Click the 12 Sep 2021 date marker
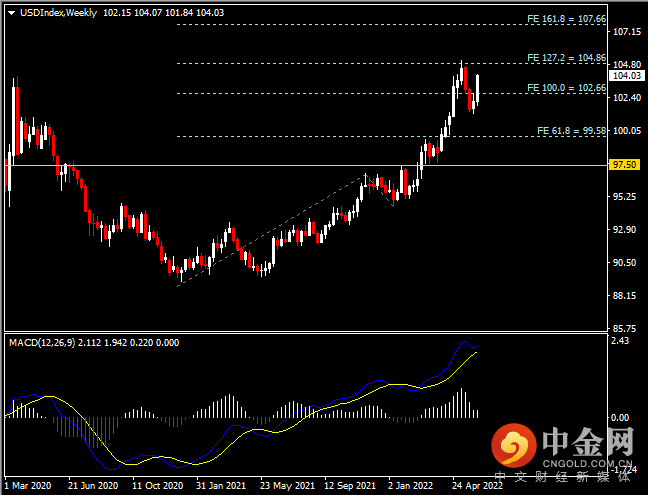The image size is (648, 495). [x=350, y=485]
